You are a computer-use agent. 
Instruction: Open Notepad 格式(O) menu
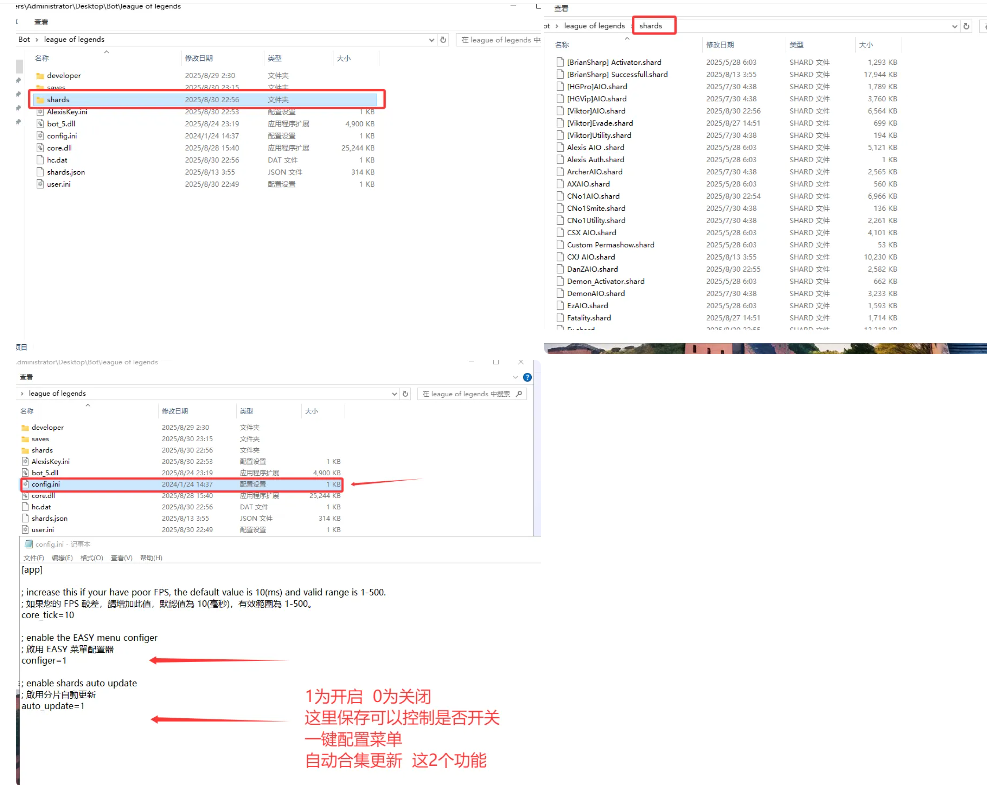pos(92,558)
